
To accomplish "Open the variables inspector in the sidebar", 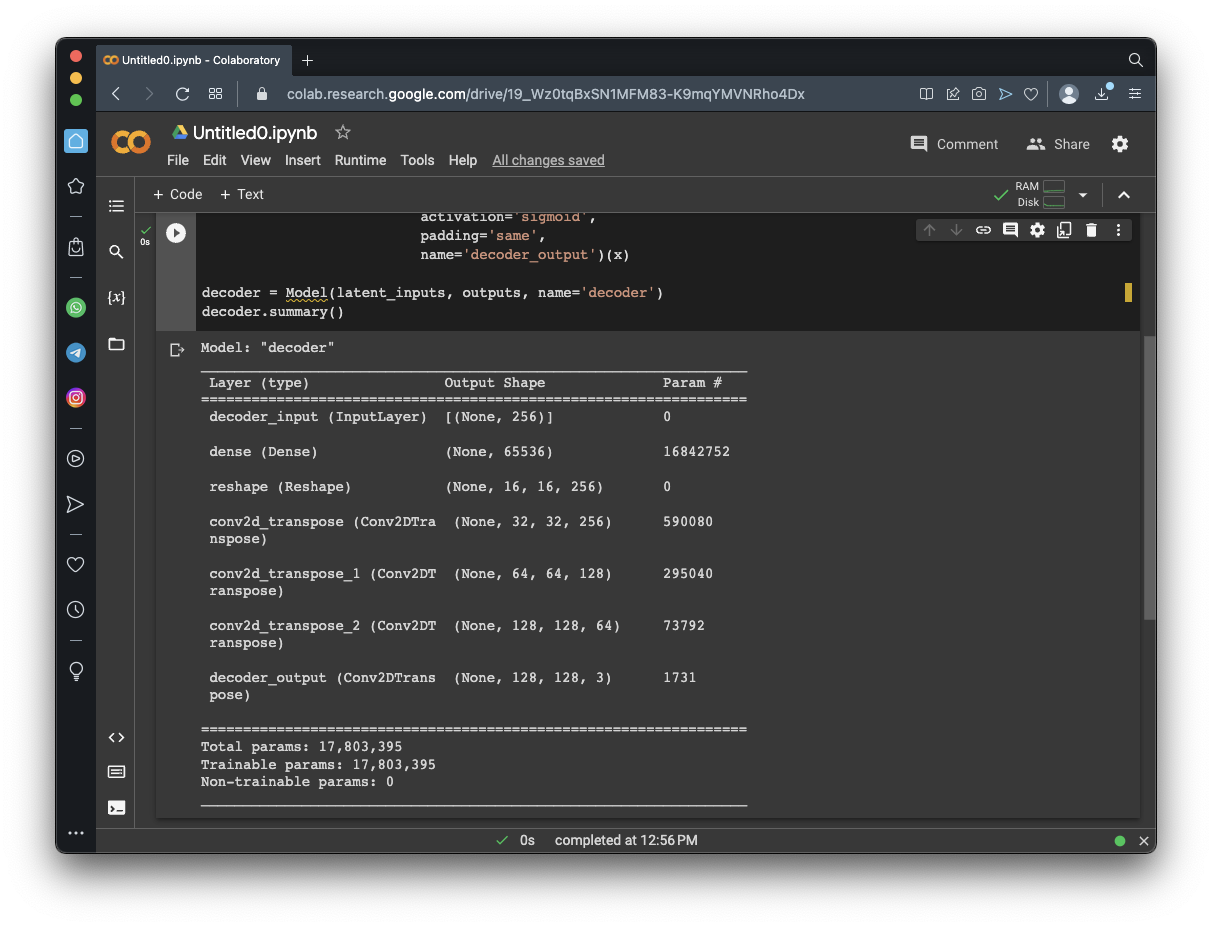I will 116,298.
